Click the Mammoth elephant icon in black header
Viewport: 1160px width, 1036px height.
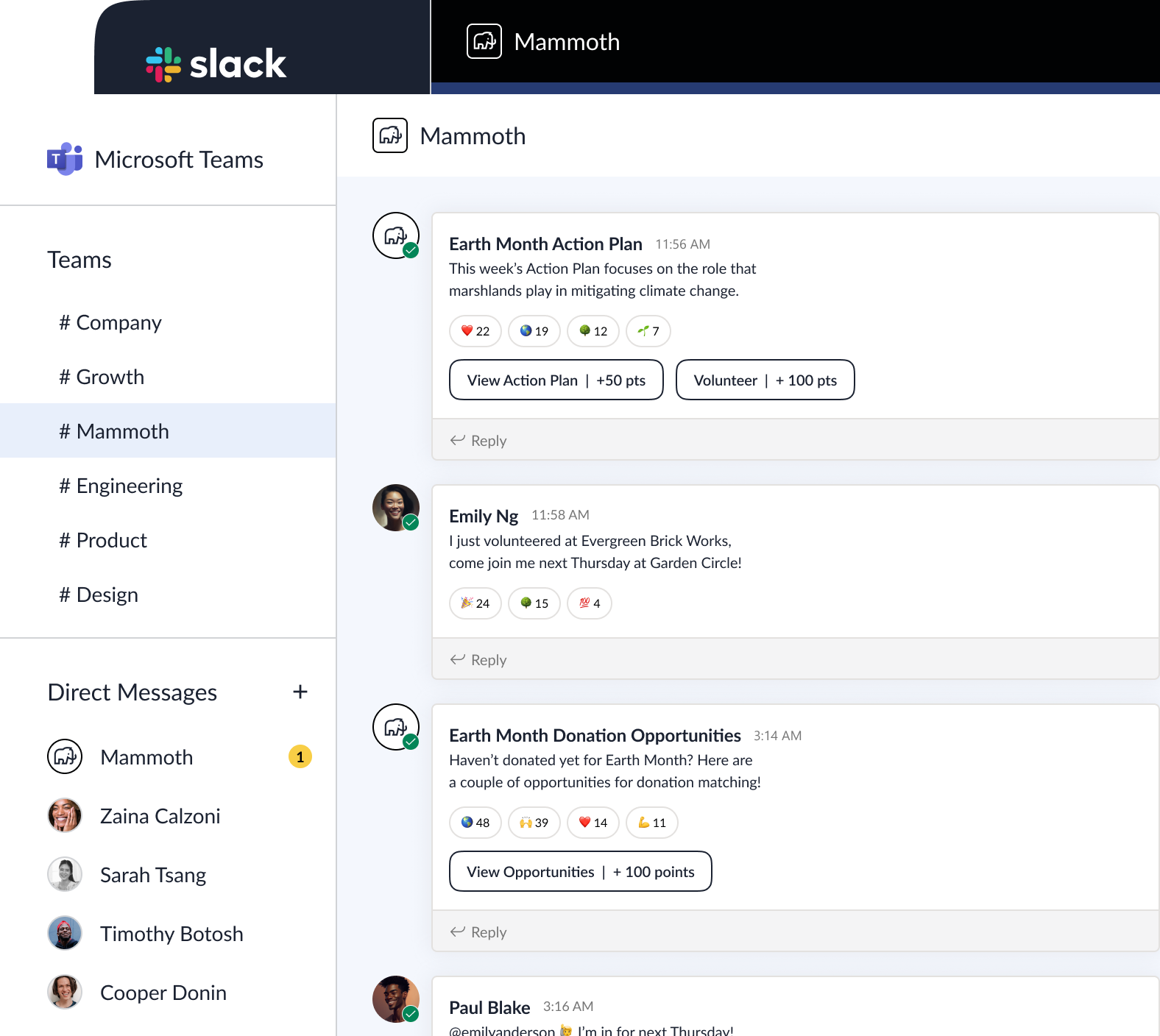(484, 41)
